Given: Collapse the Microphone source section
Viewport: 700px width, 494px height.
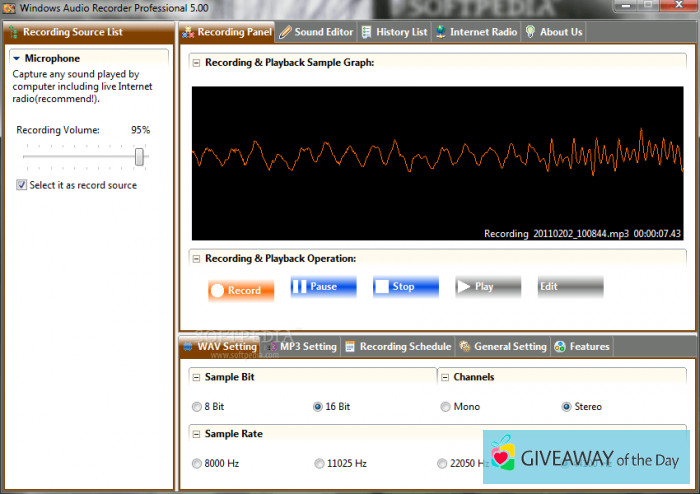Looking at the screenshot, I should point(17,59).
